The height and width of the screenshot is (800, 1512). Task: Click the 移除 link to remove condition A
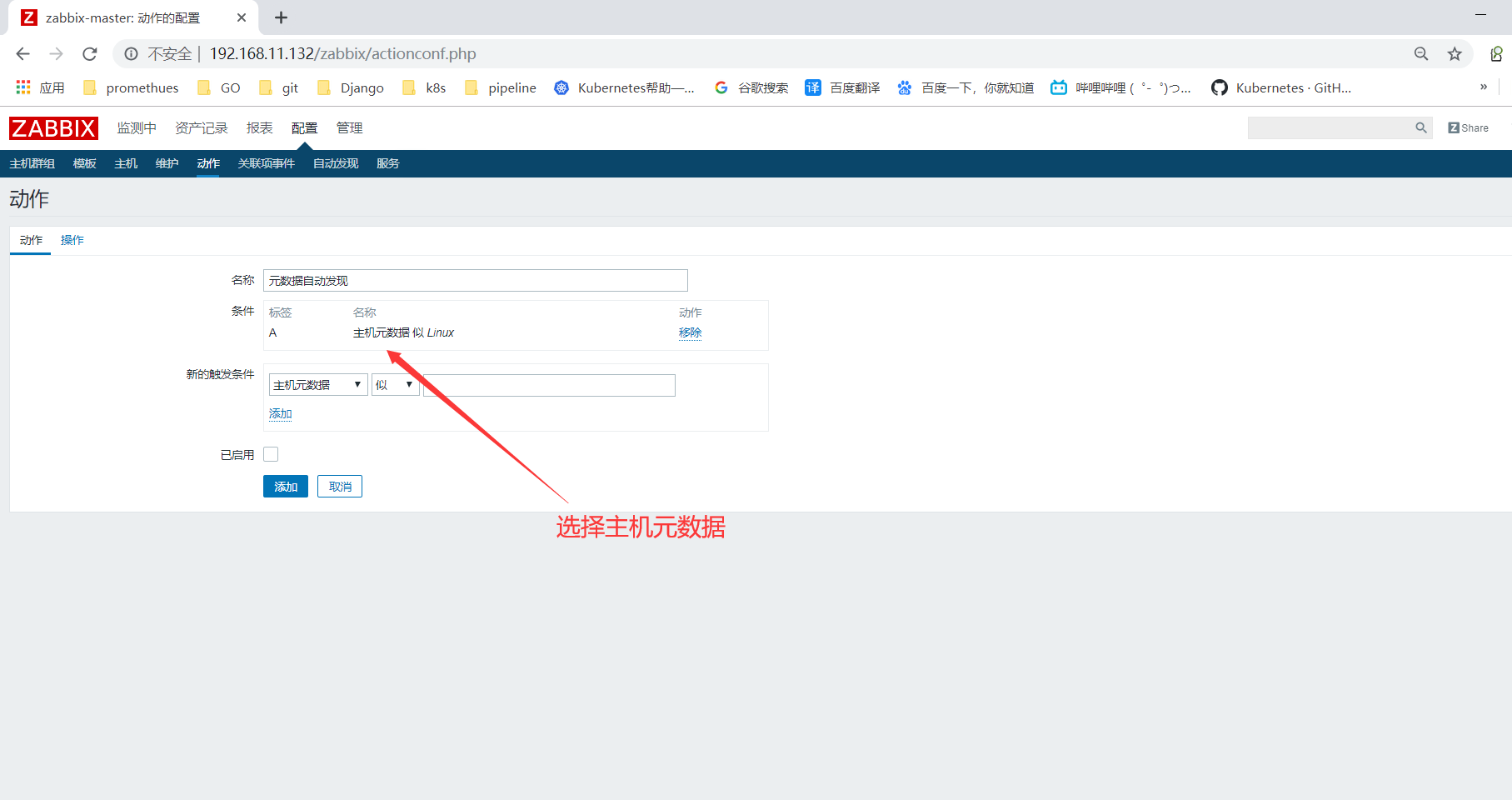coord(690,332)
